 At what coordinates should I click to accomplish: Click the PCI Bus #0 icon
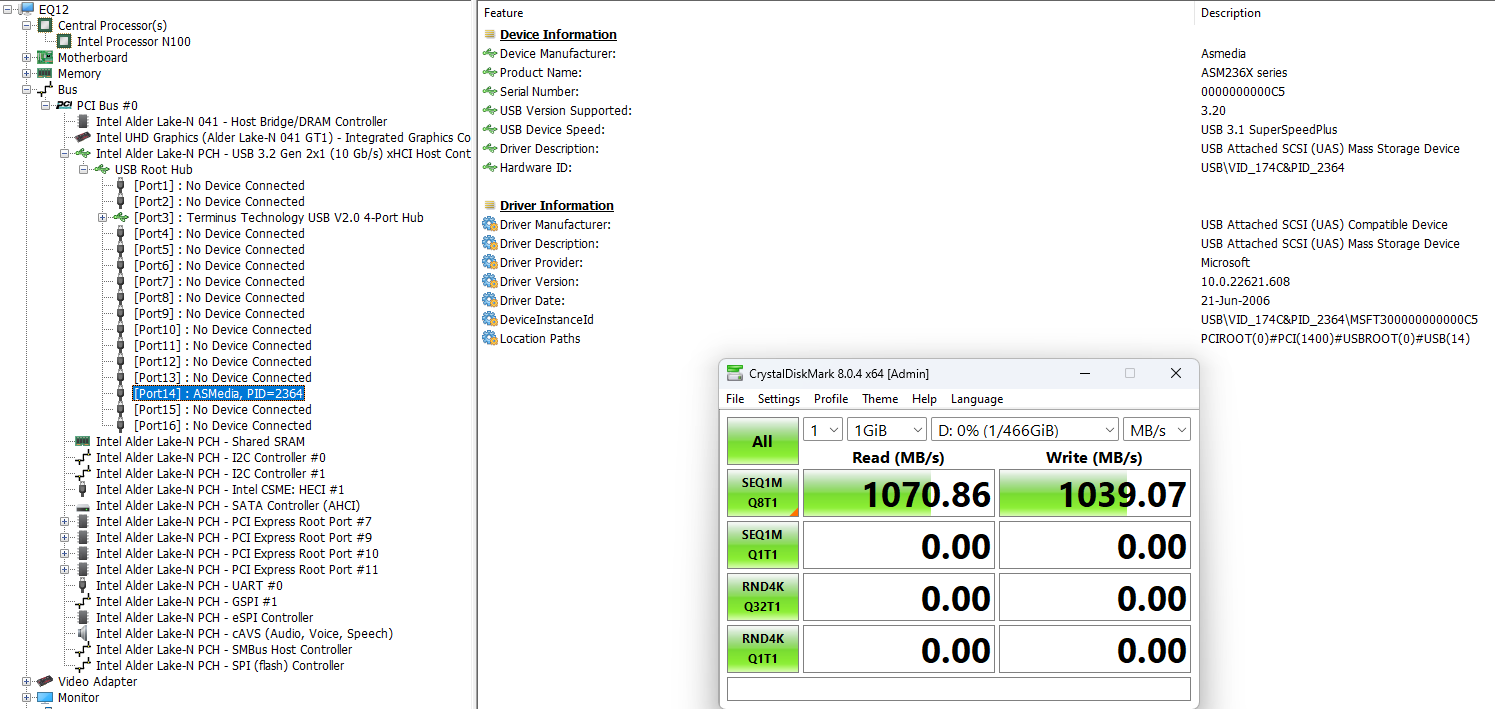[x=64, y=105]
